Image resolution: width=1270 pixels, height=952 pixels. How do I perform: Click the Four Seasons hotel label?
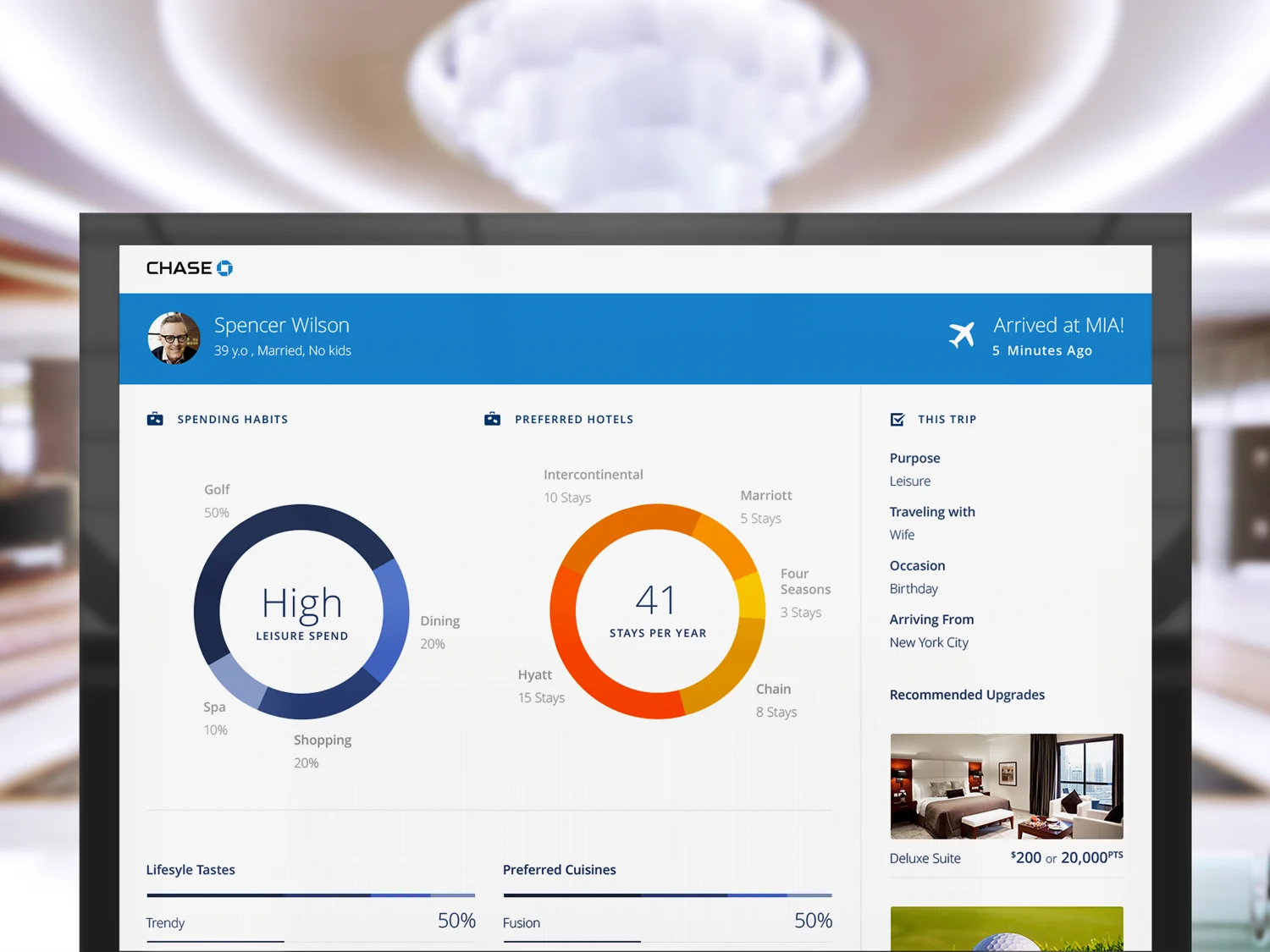(x=805, y=581)
